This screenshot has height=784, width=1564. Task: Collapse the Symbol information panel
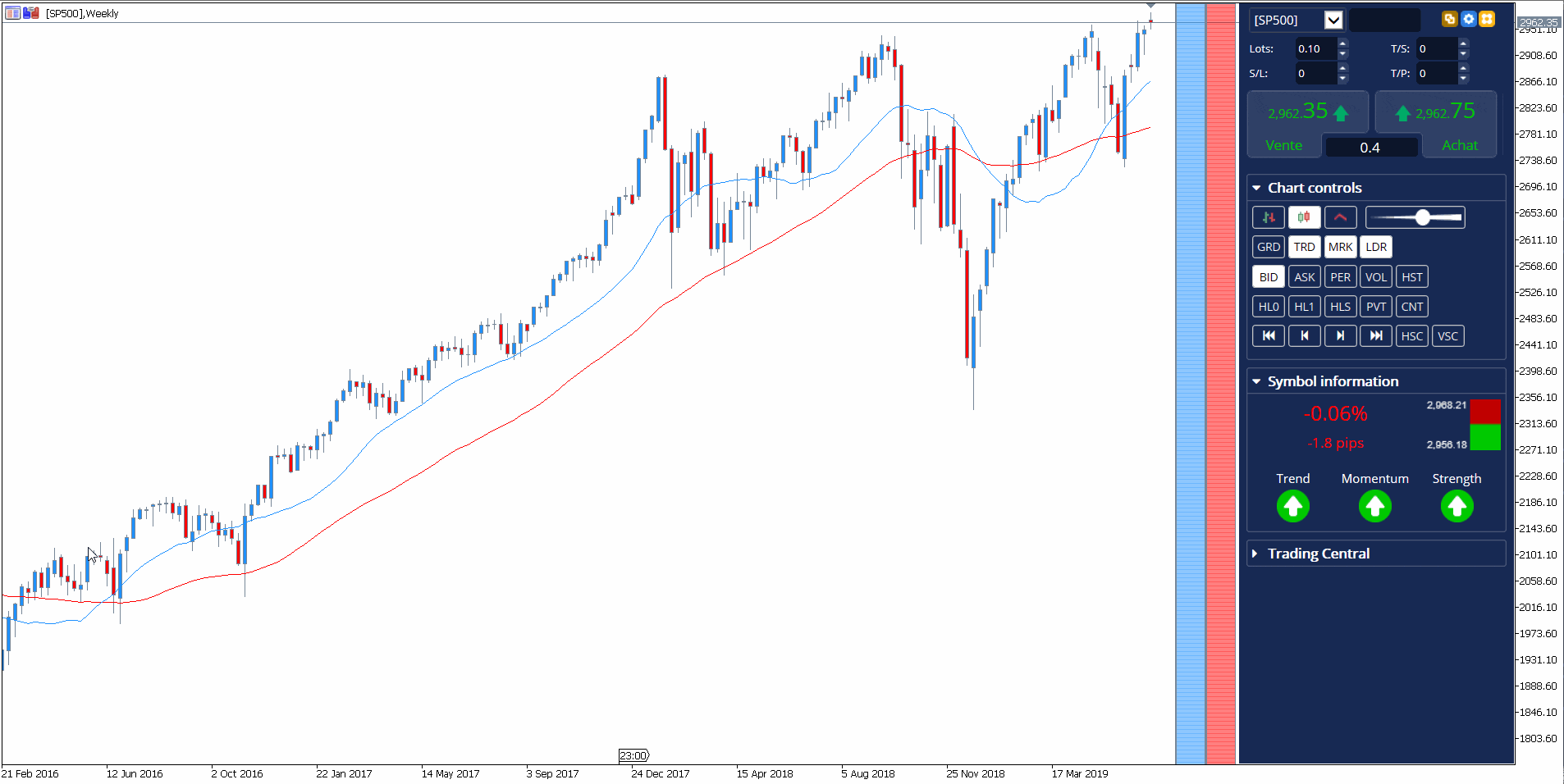(1257, 381)
